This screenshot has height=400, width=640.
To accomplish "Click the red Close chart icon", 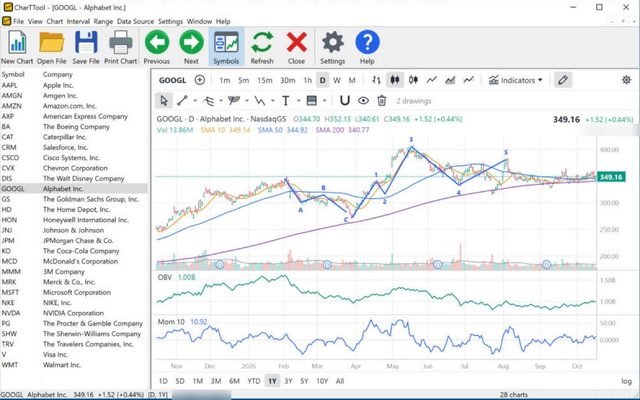I will tap(296, 47).
